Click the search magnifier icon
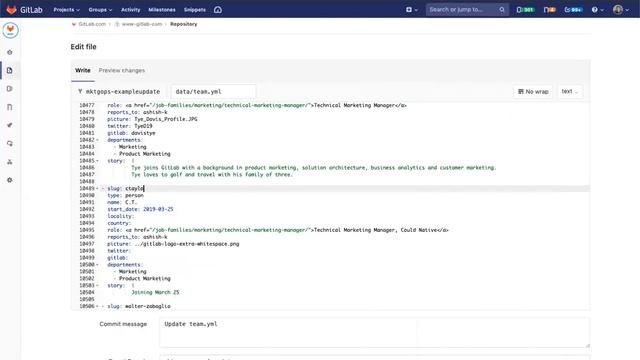640x360 pixels. (502, 9)
